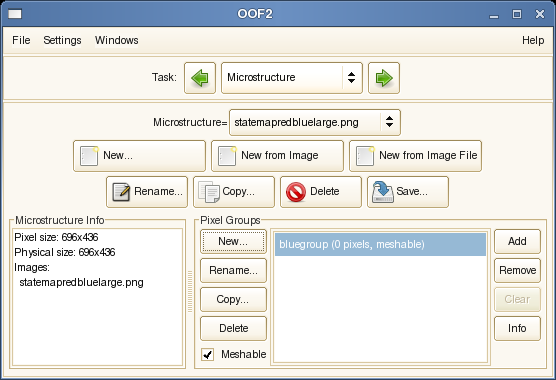Open the File menu
556x380 pixels.
click(21, 40)
